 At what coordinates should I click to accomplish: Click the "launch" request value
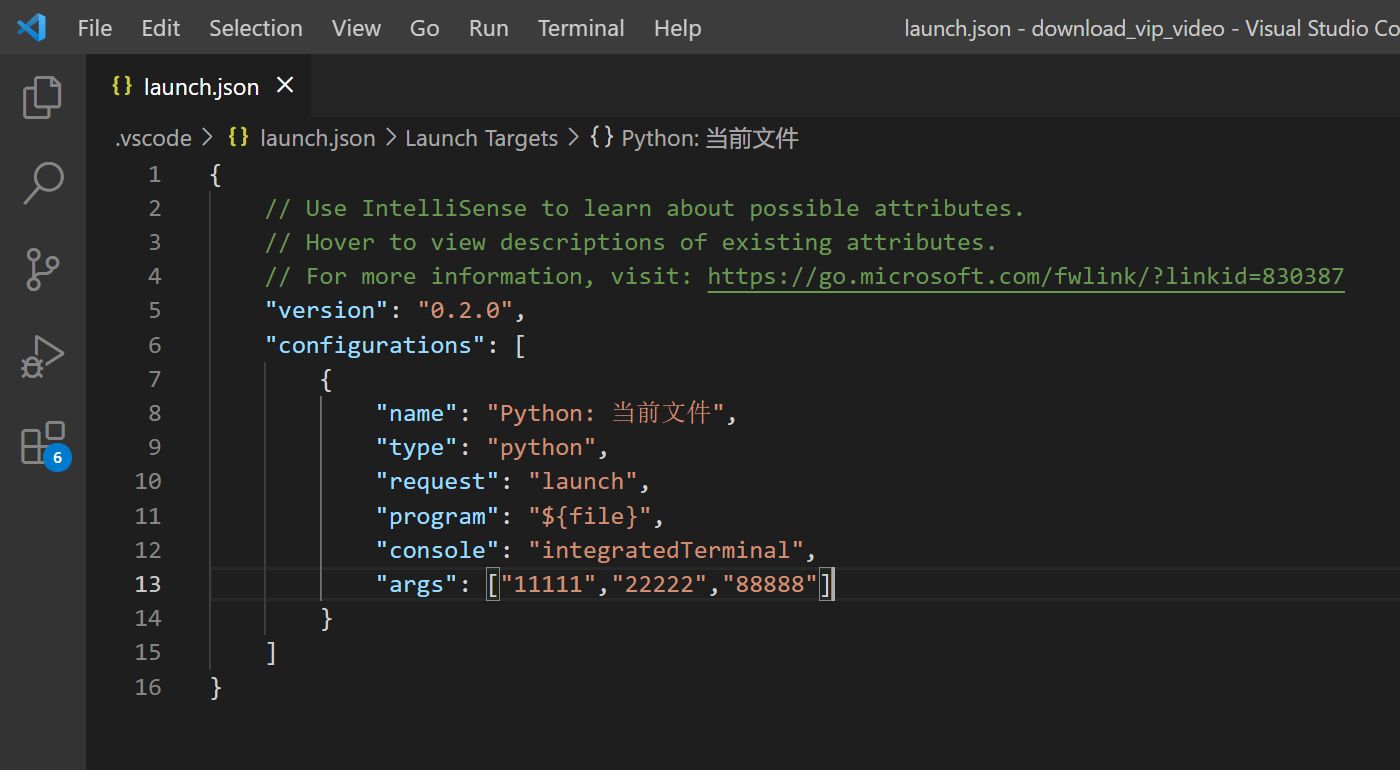(x=583, y=481)
